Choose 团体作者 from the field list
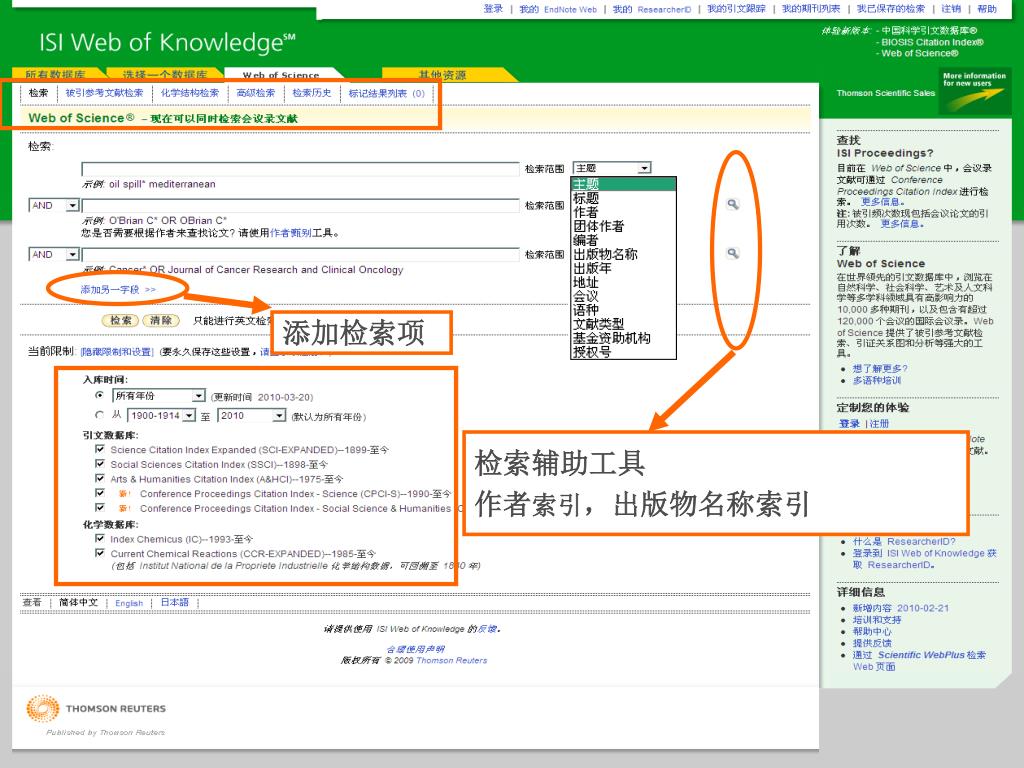Screen dimensions: 1024x768 [x=598, y=226]
